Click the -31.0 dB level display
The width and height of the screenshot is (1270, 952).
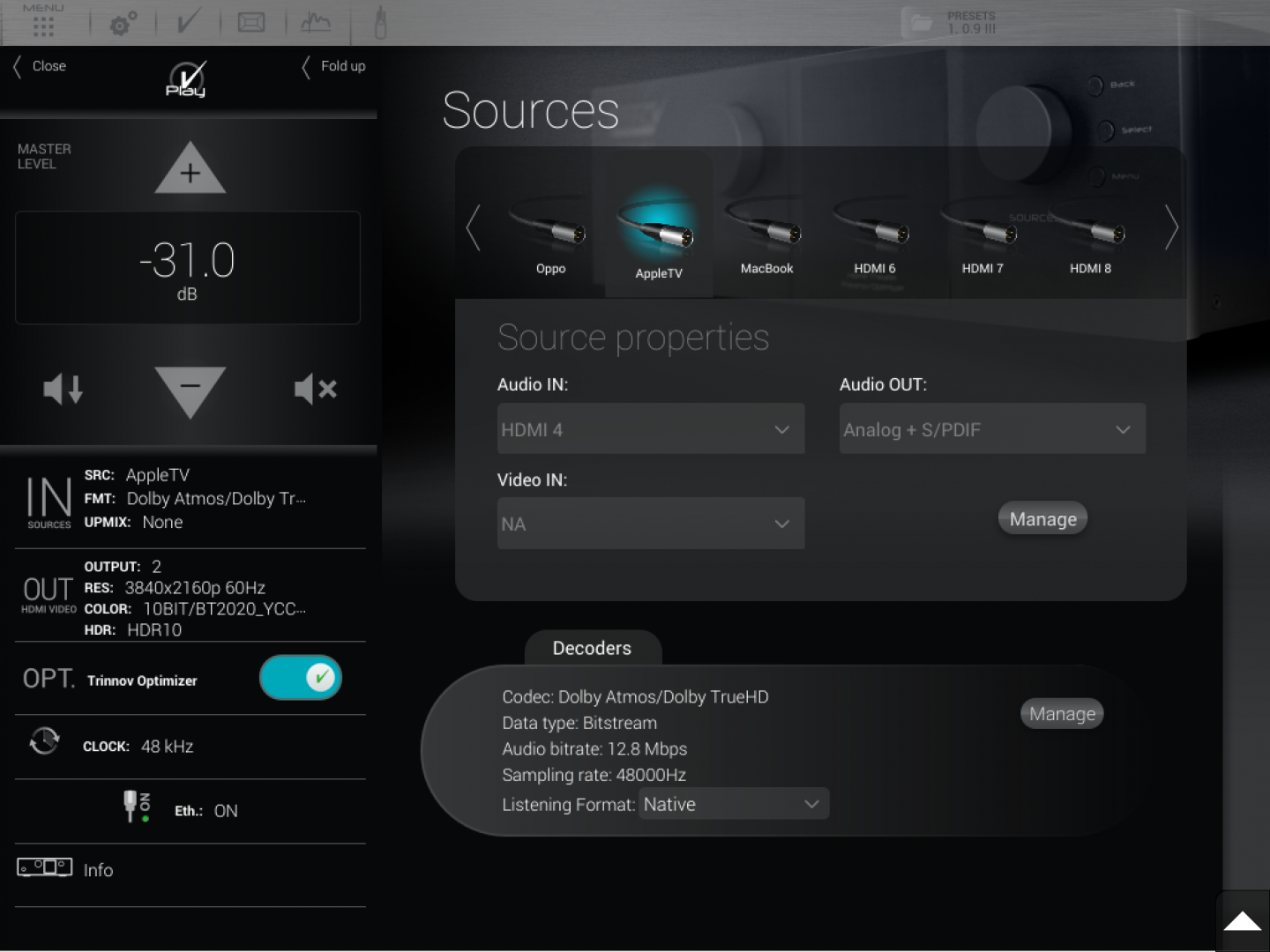188,268
